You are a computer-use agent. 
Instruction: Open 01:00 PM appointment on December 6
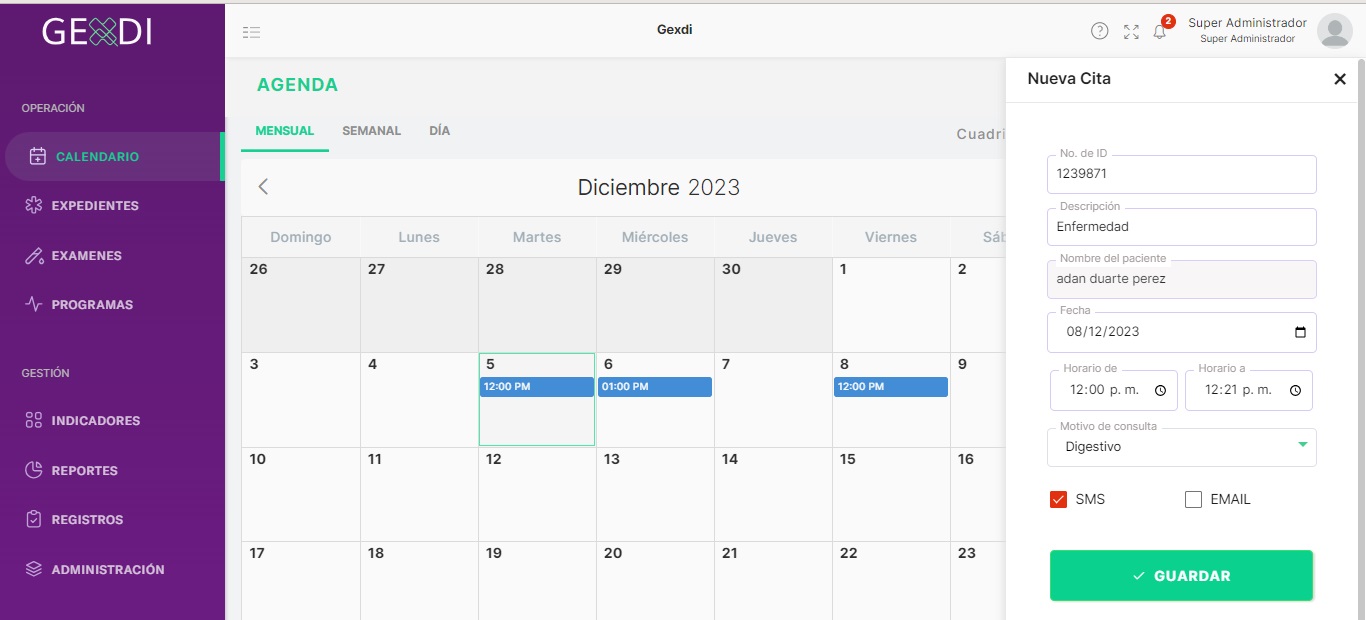tap(655, 387)
